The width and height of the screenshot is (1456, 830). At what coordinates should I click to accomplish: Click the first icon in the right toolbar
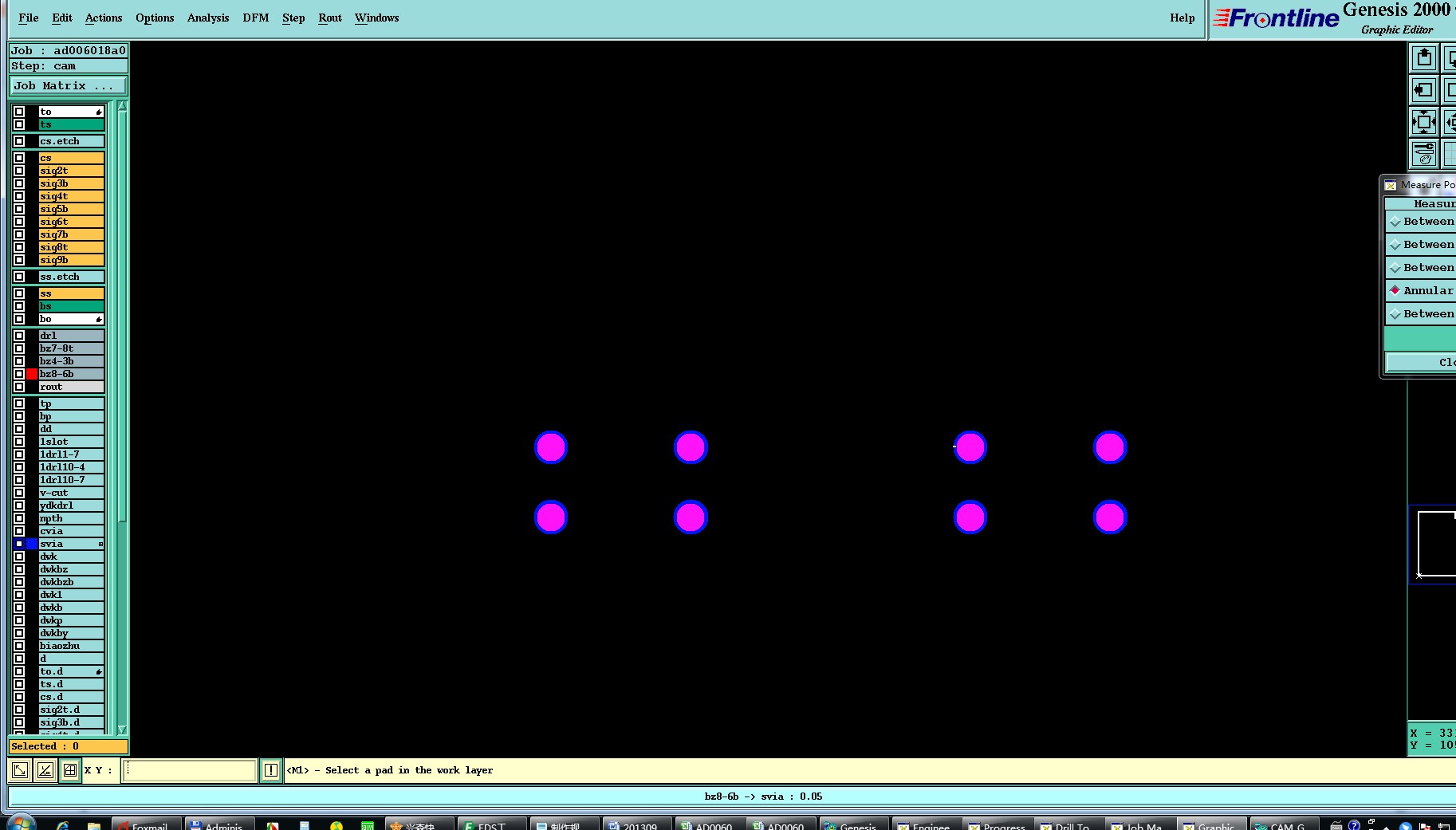(x=1424, y=58)
